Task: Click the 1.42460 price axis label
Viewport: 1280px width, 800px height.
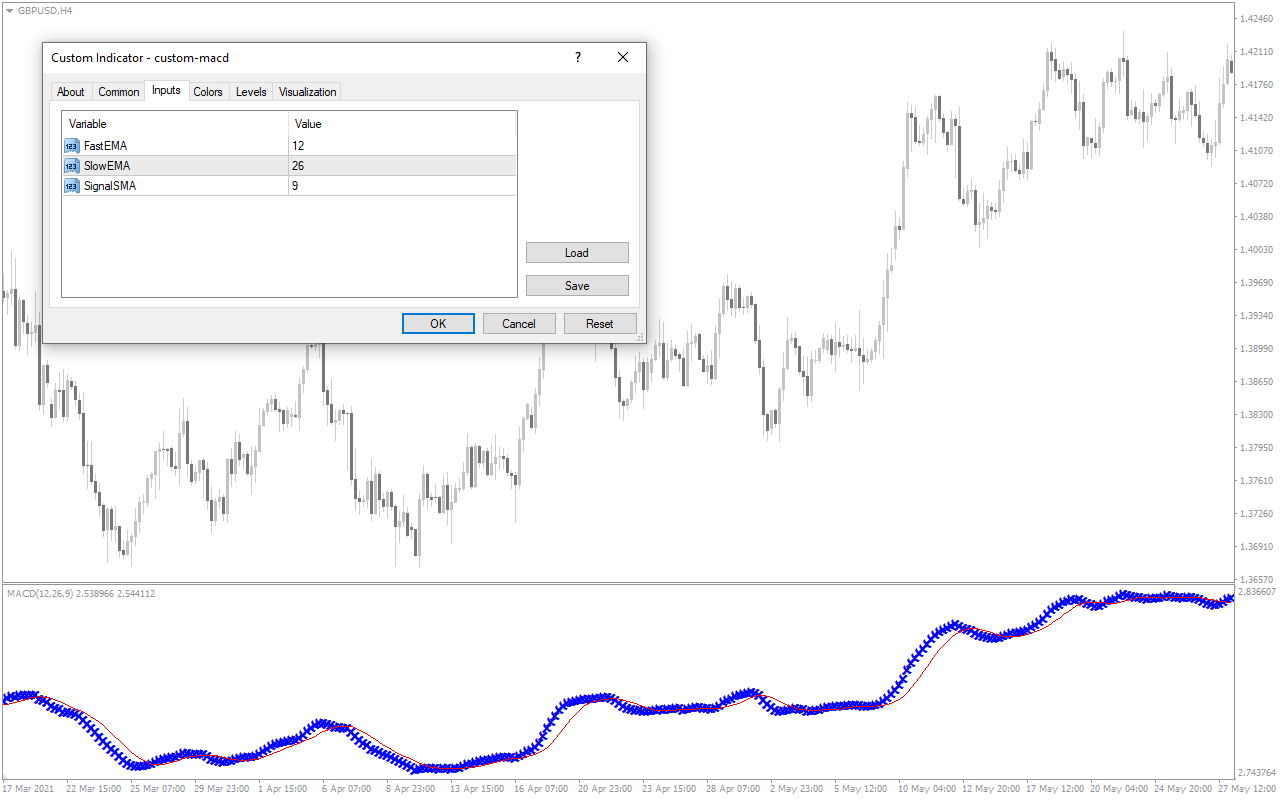Action: [1255, 18]
